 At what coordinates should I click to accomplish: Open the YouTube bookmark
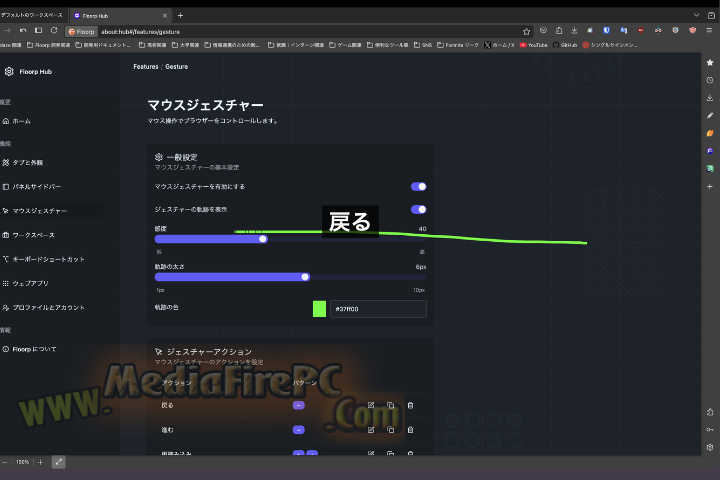tap(533, 45)
